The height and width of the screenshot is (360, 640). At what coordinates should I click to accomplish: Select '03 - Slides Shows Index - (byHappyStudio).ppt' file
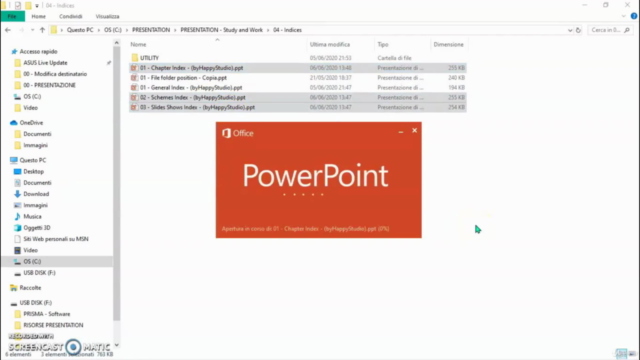click(298, 107)
